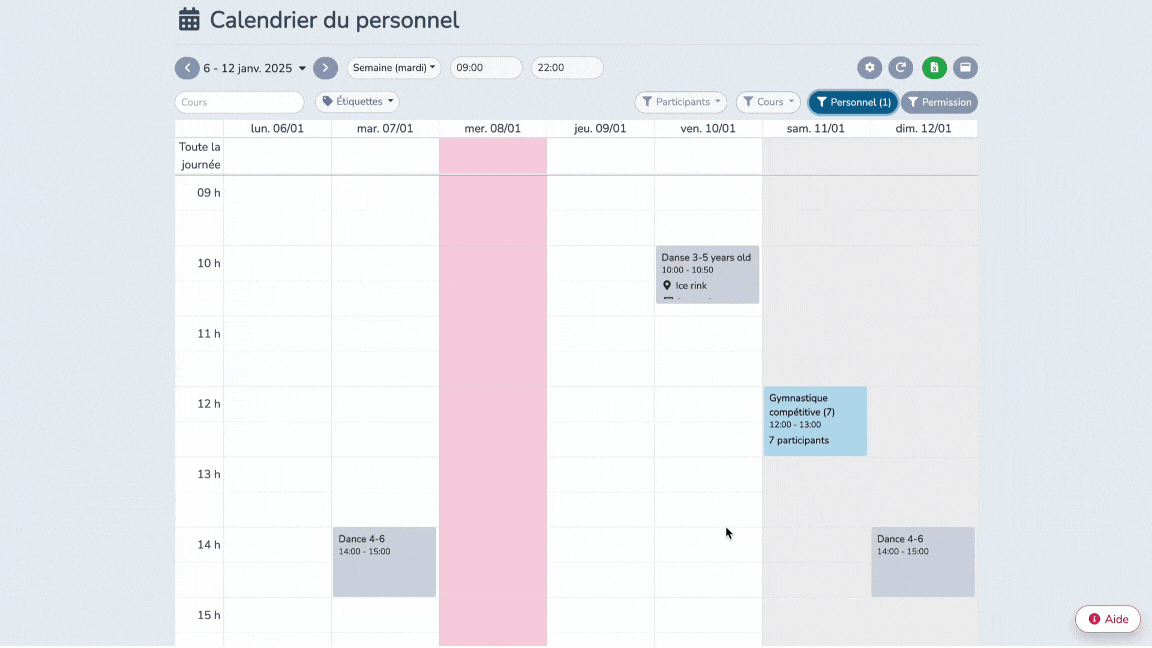Click the 09:00 start time field
The width and height of the screenshot is (1152, 648).
click(484, 67)
